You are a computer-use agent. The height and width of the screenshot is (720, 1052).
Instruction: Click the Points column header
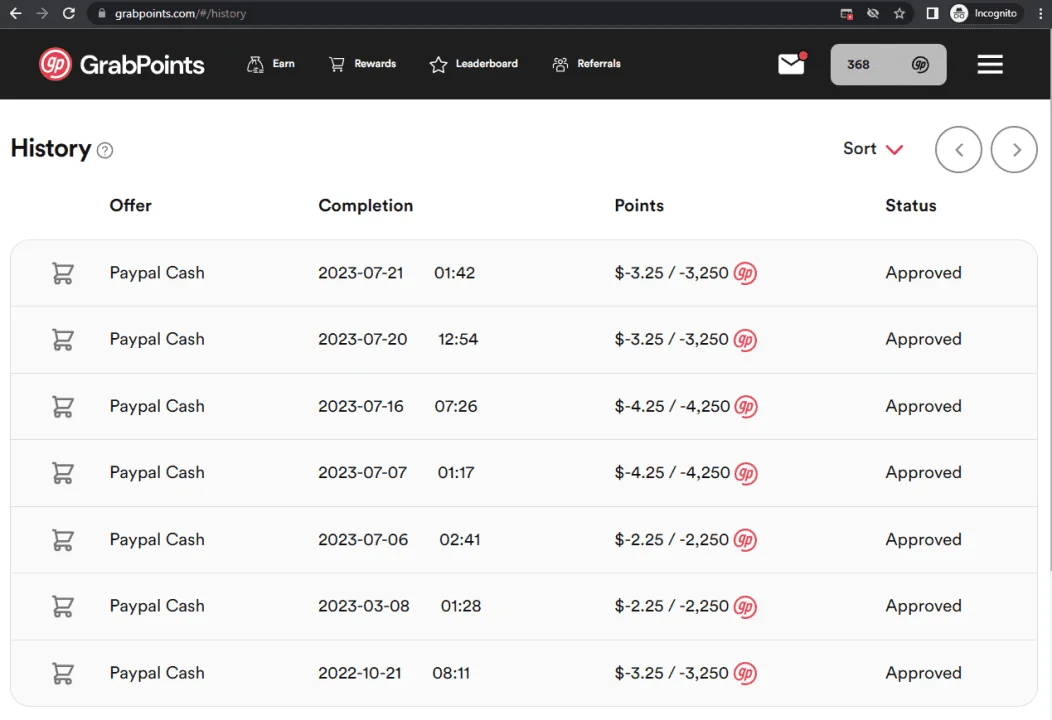(x=639, y=205)
